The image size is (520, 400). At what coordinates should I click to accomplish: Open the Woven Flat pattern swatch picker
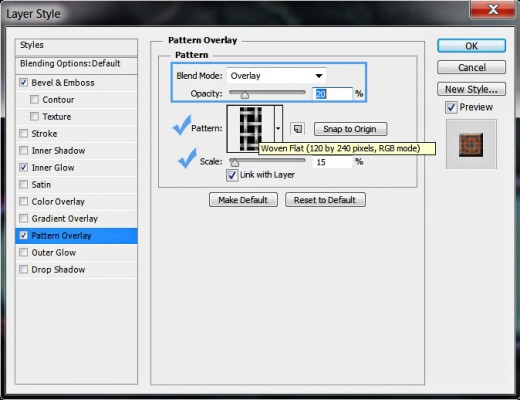pyautogui.click(x=250, y=129)
